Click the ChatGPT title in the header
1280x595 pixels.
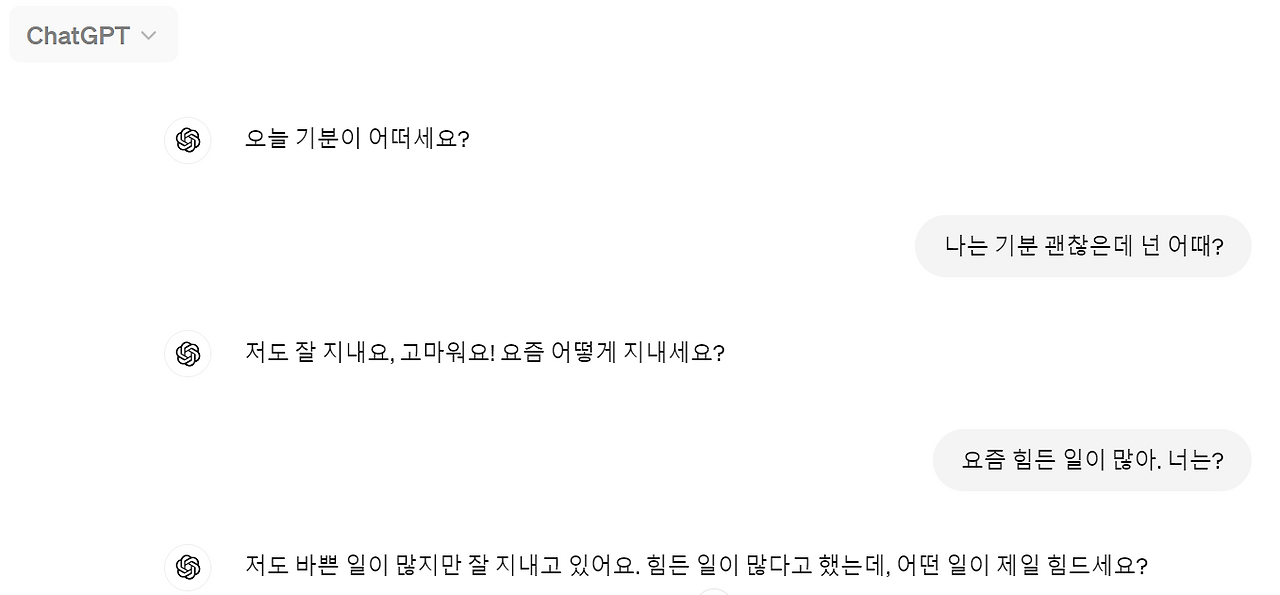coord(78,35)
